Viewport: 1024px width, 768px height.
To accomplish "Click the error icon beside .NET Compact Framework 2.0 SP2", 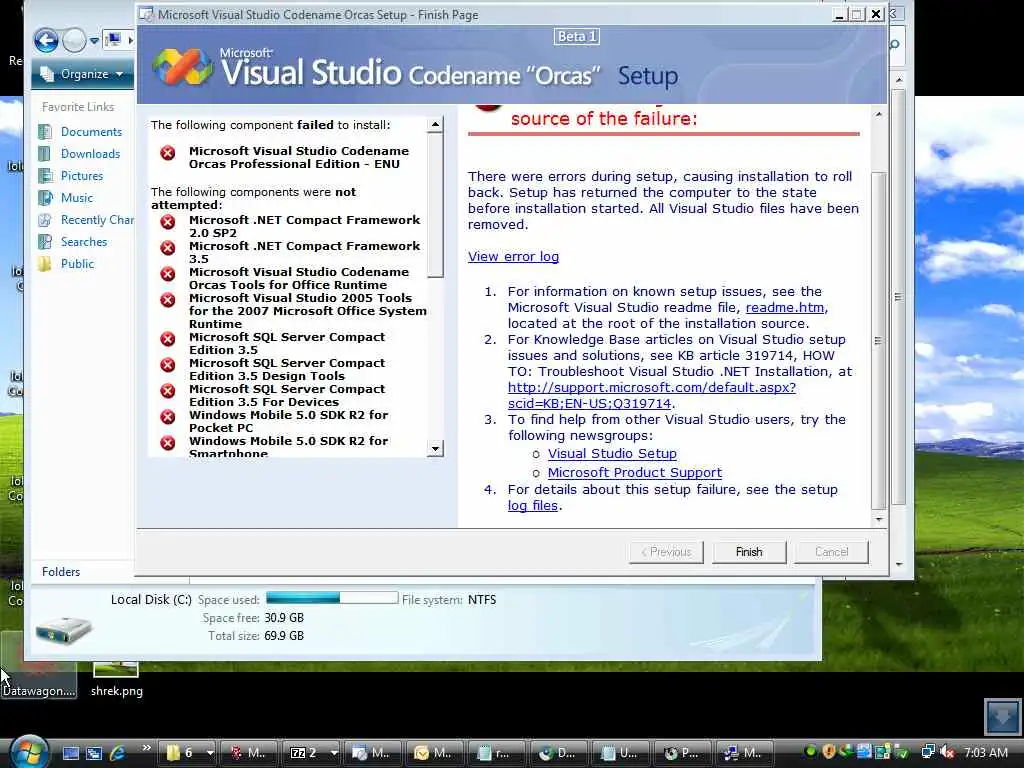I will point(168,222).
